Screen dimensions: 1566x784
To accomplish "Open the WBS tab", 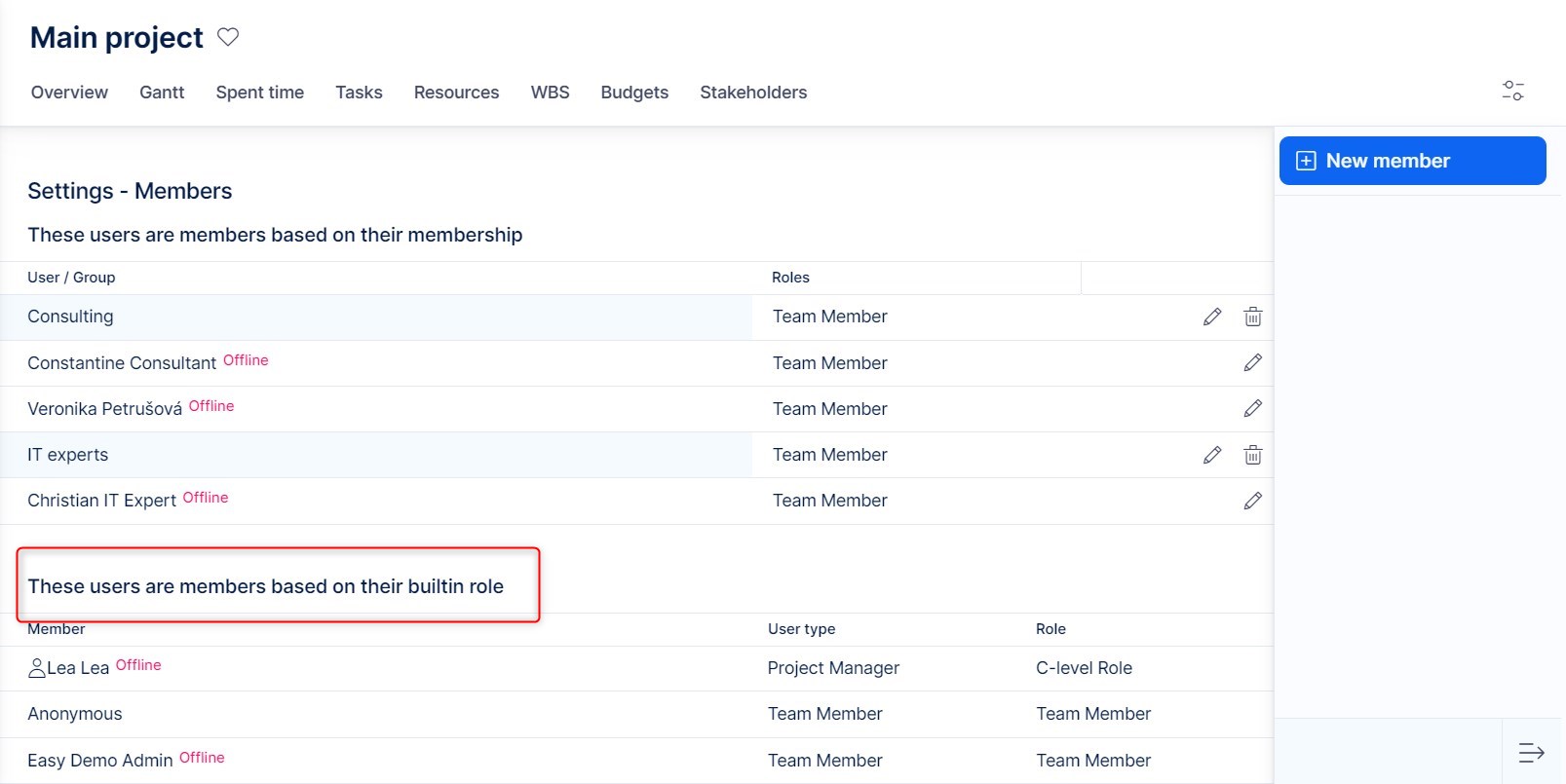I will 550,93.
